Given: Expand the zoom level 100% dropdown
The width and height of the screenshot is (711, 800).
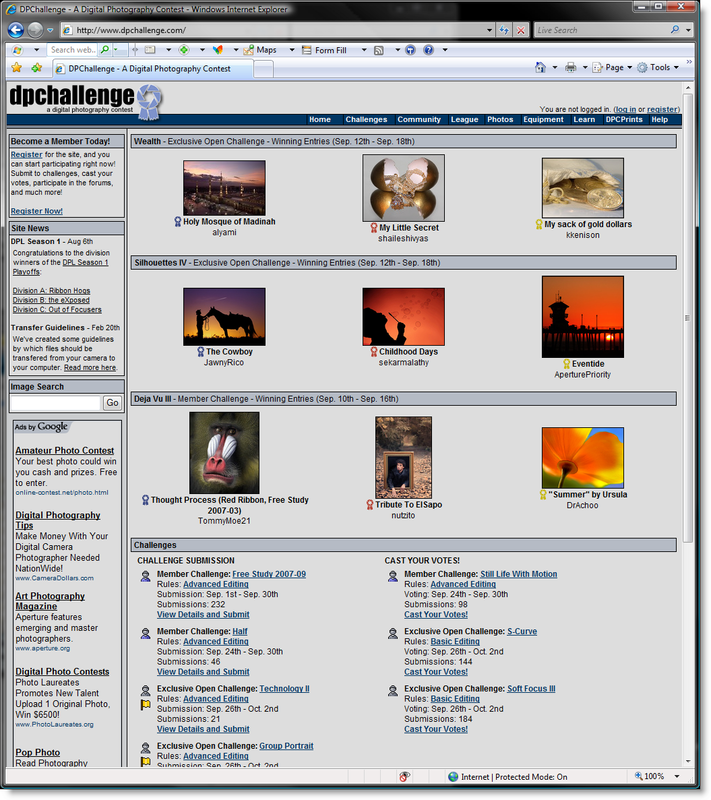Looking at the screenshot, I should coord(678,776).
